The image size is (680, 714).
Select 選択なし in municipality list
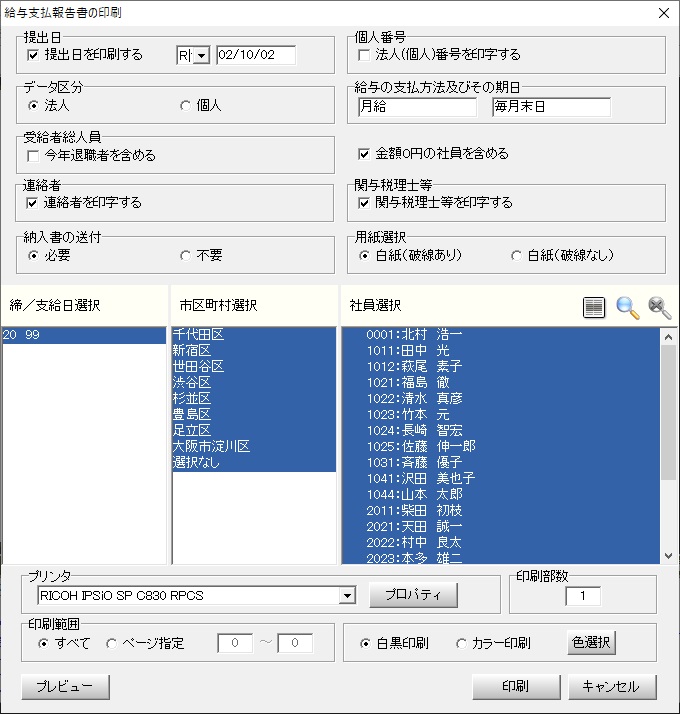[x=254, y=463]
